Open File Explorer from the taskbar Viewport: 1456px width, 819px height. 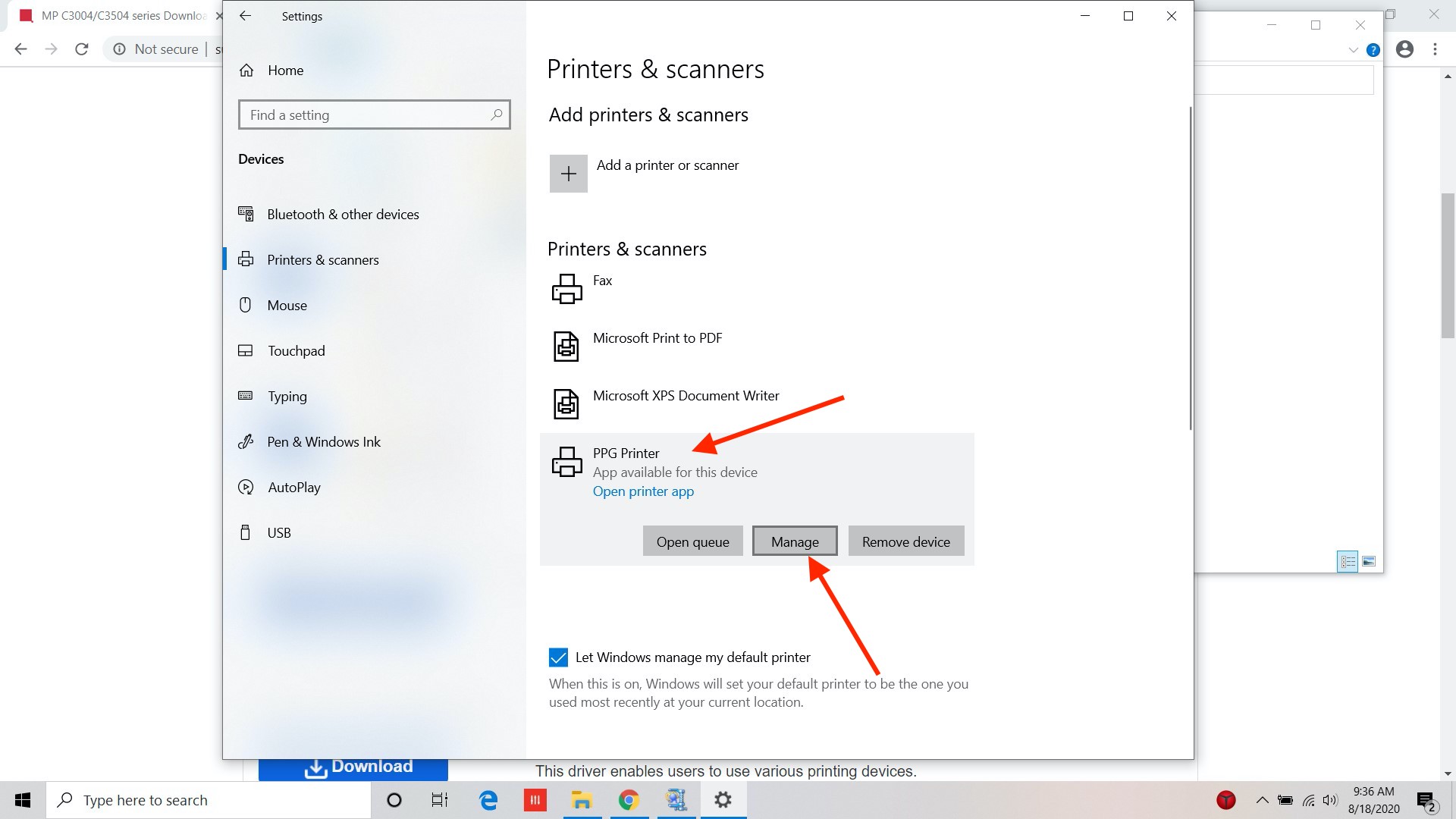[x=582, y=800]
